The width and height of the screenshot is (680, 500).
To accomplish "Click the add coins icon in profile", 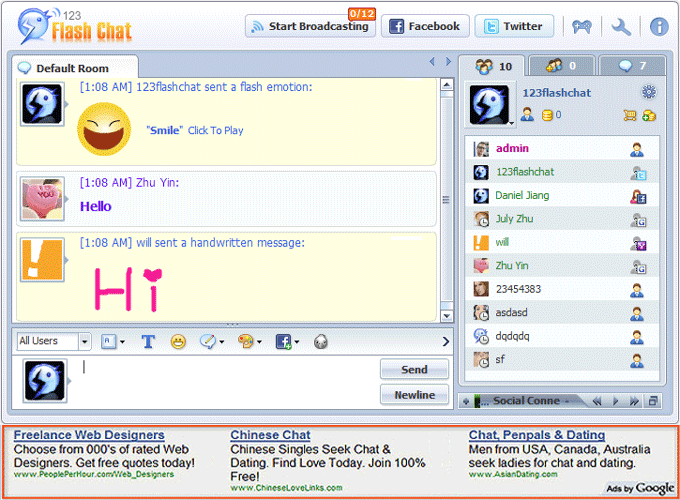I will pyautogui.click(x=649, y=115).
